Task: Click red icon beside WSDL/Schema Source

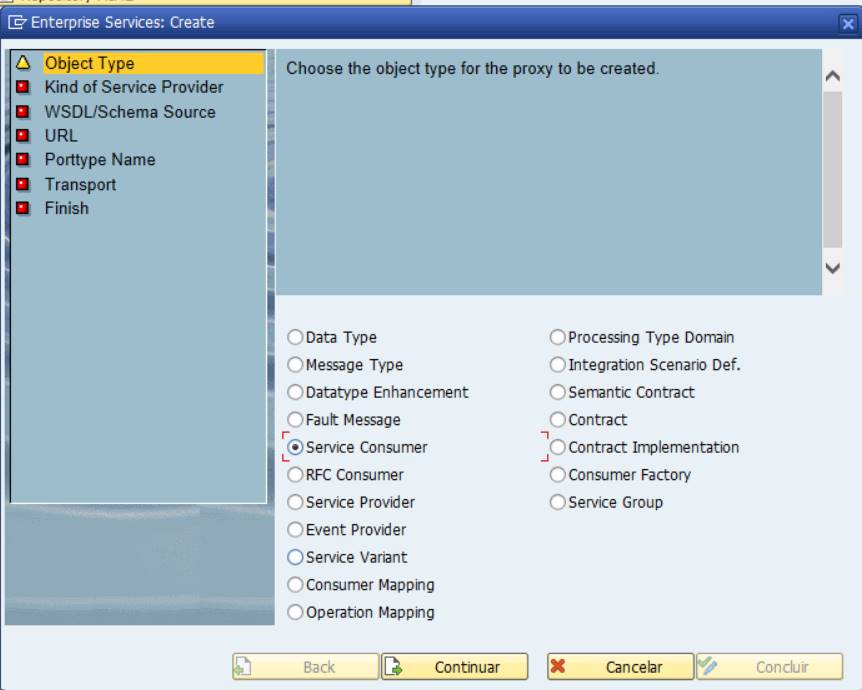Action: tap(23, 112)
